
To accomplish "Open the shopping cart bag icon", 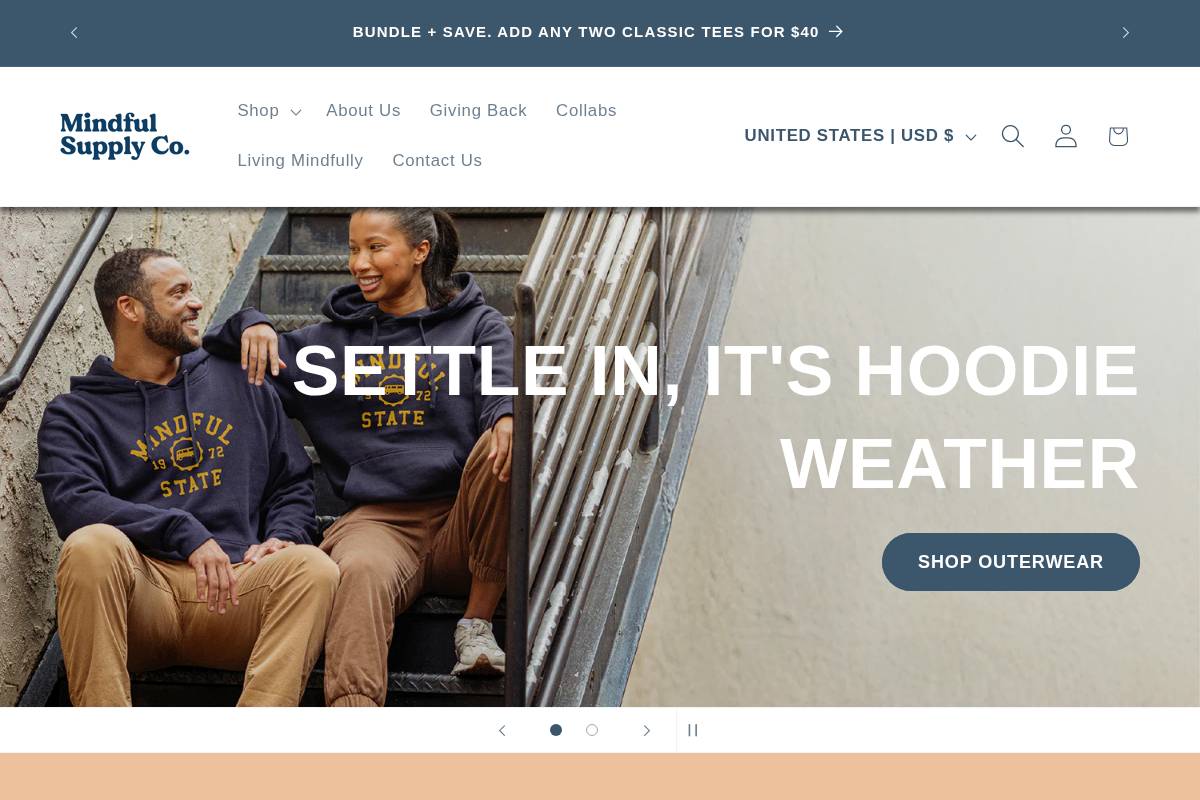I will (x=1118, y=136).
